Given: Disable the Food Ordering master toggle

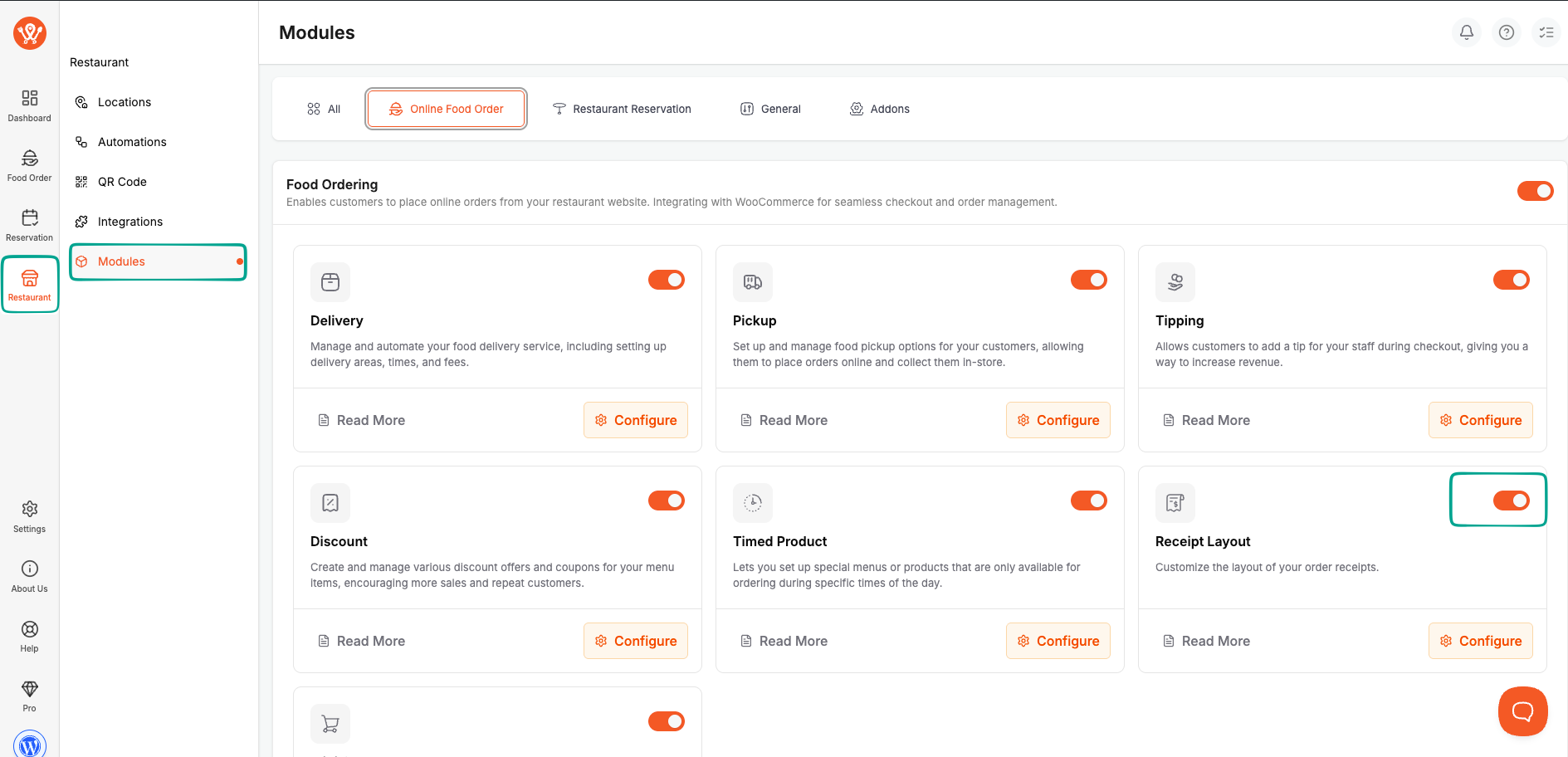Looking at the screenshot, I should [1535, 190].
